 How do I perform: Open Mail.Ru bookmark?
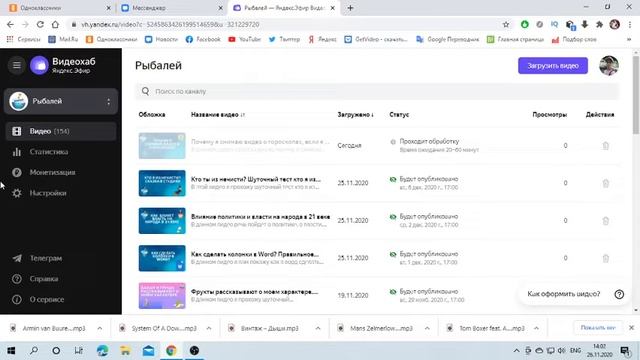tap(63, 40)
